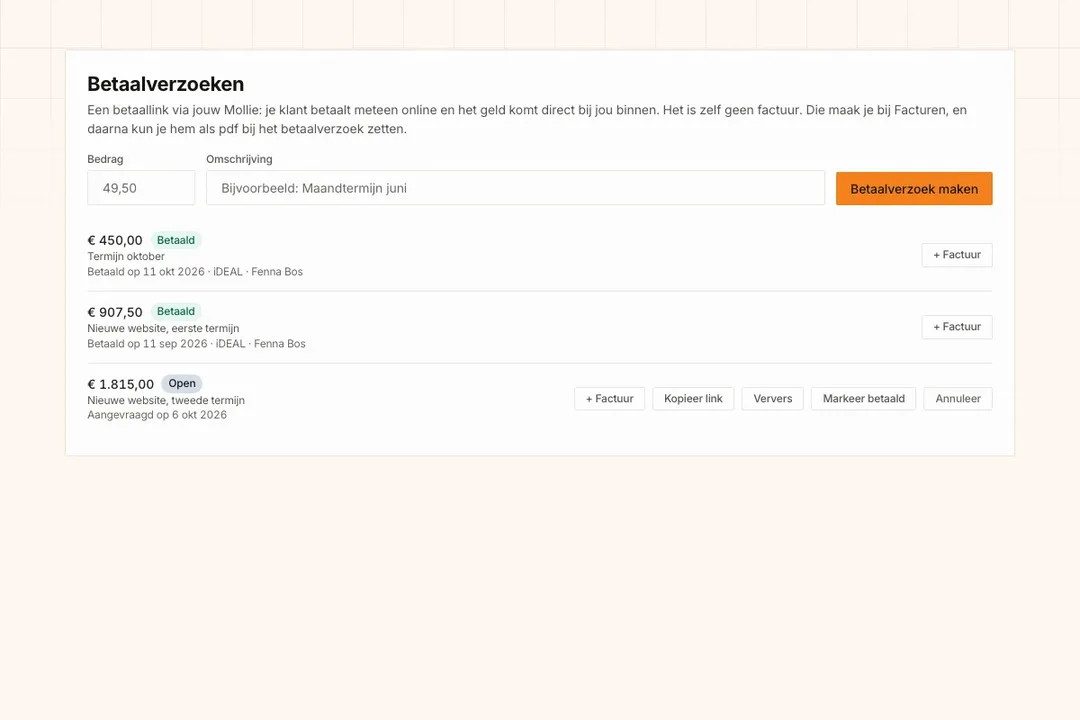This screenshot has height=720, width=1080.
Task: Click the Termijn oktober description
Action: point(126,256)
